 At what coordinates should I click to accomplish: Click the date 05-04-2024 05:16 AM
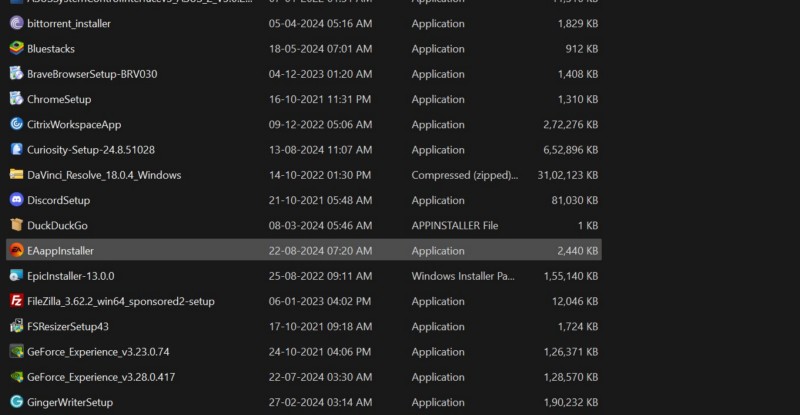pos(320,23)
